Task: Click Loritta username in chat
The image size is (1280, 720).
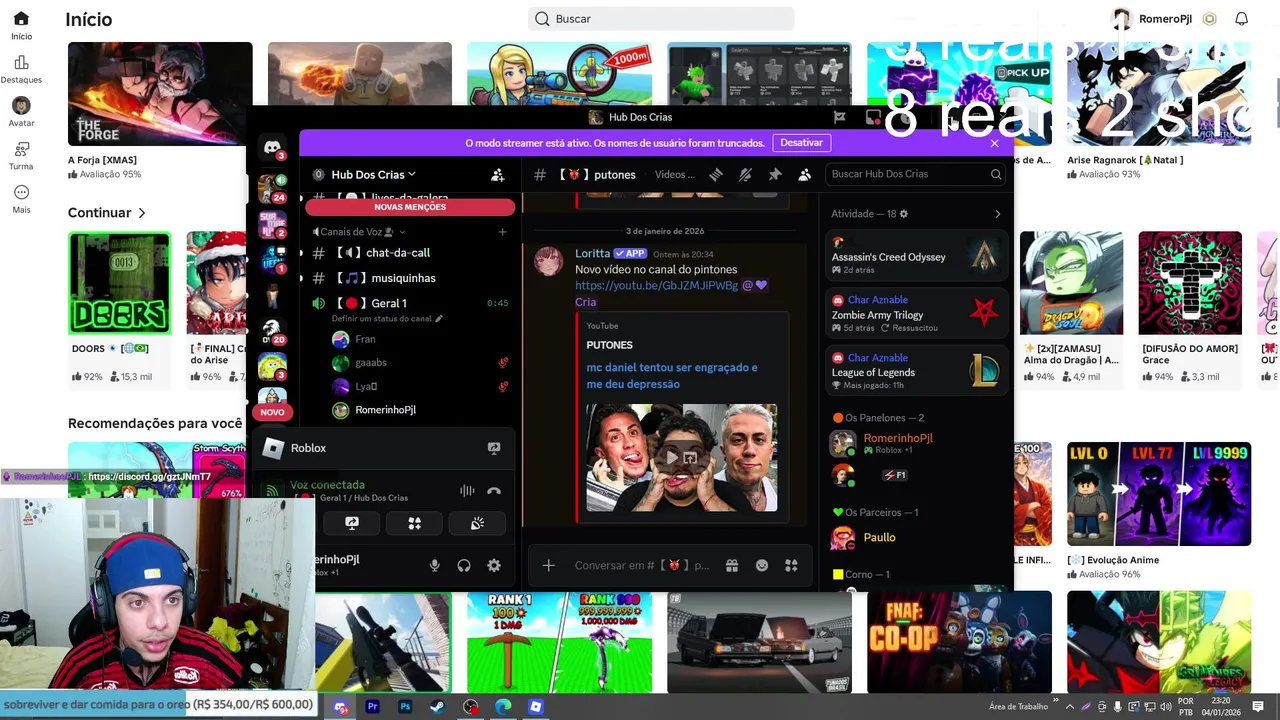Action: tap(592, 254)
